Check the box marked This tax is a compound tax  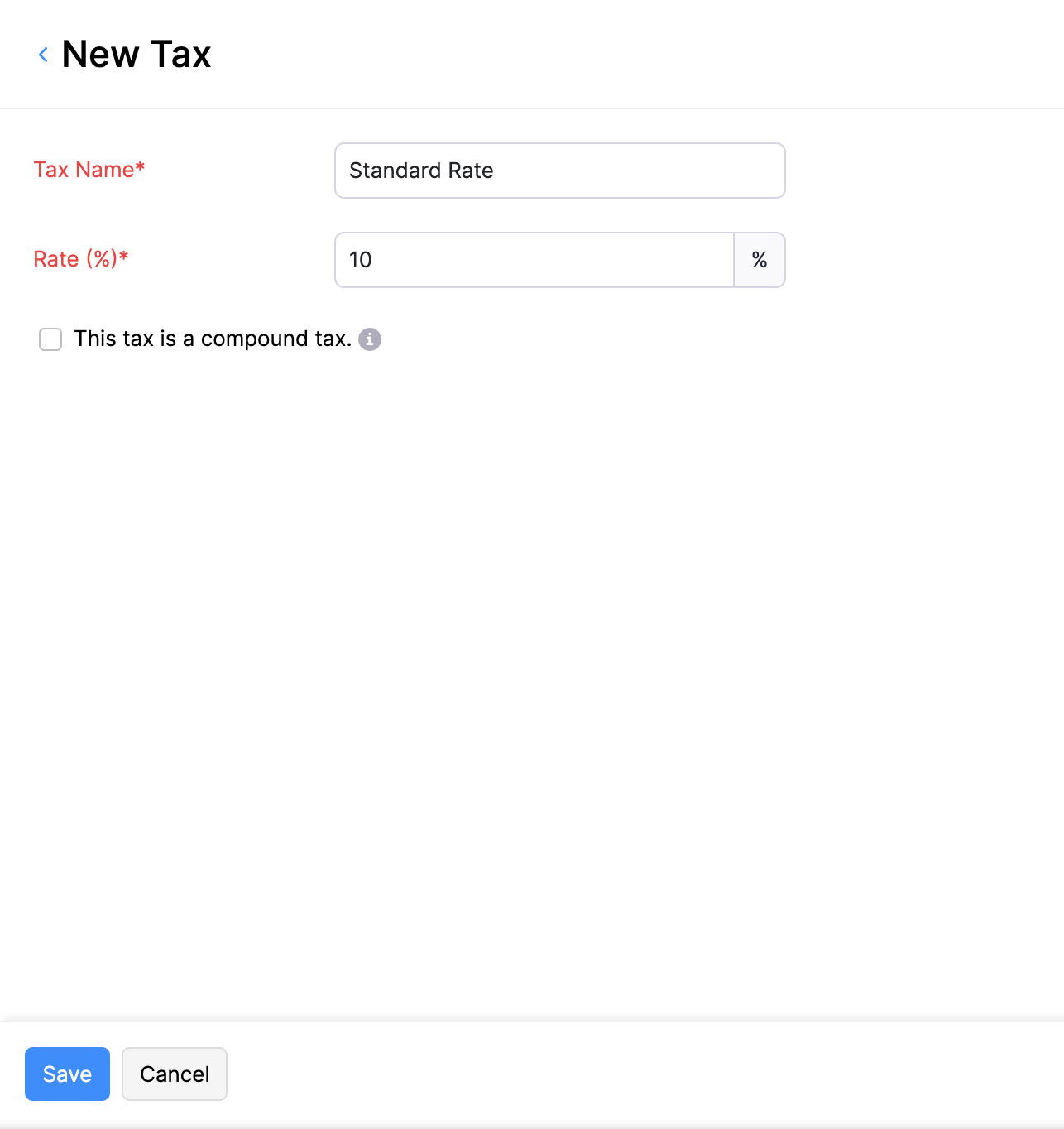(50, 339)
